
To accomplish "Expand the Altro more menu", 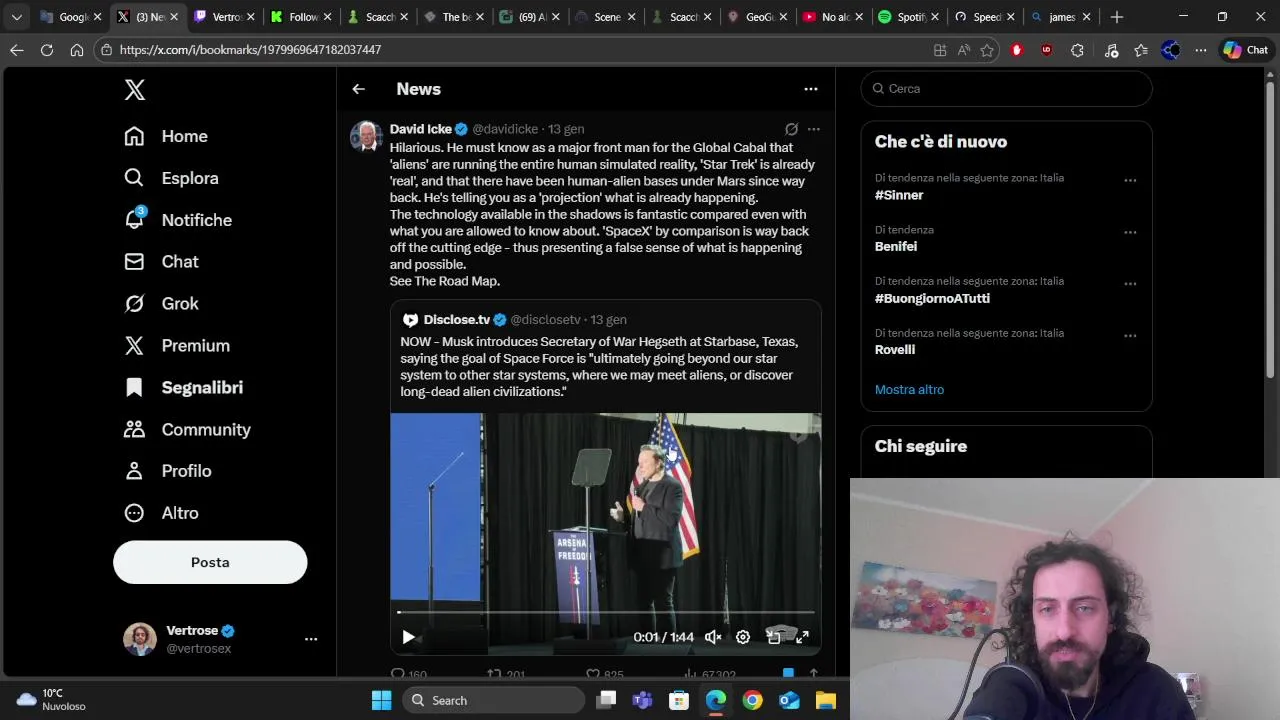I will tap(161, 513).
